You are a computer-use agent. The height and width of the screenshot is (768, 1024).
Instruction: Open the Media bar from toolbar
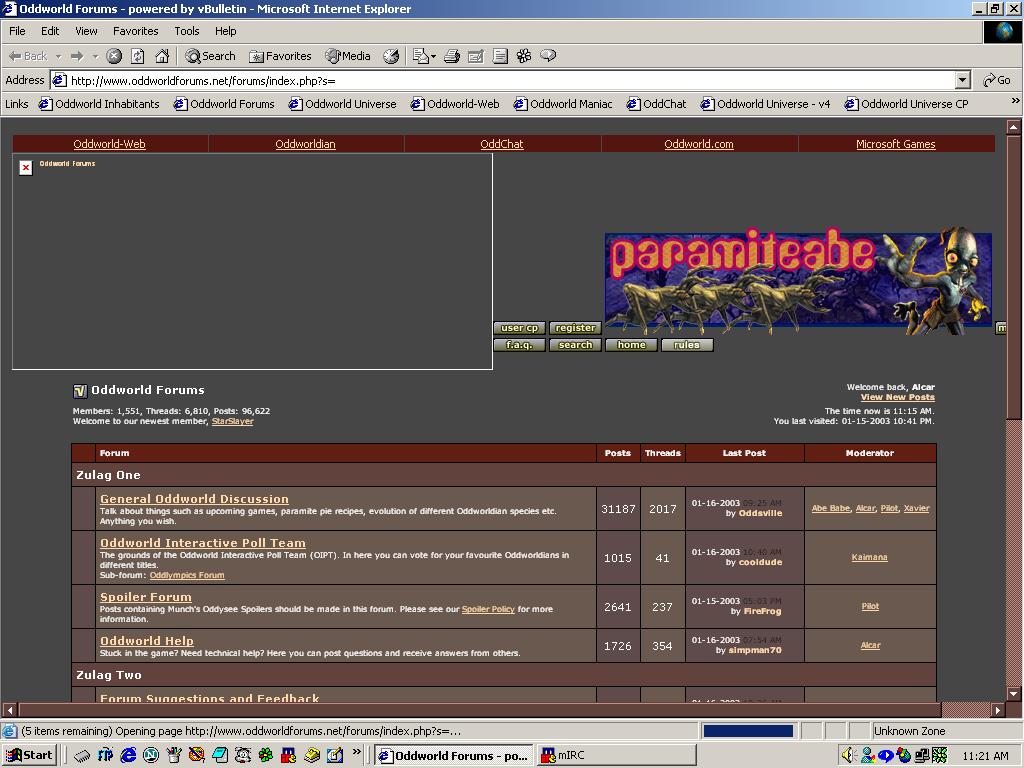[x=347, y=56]
